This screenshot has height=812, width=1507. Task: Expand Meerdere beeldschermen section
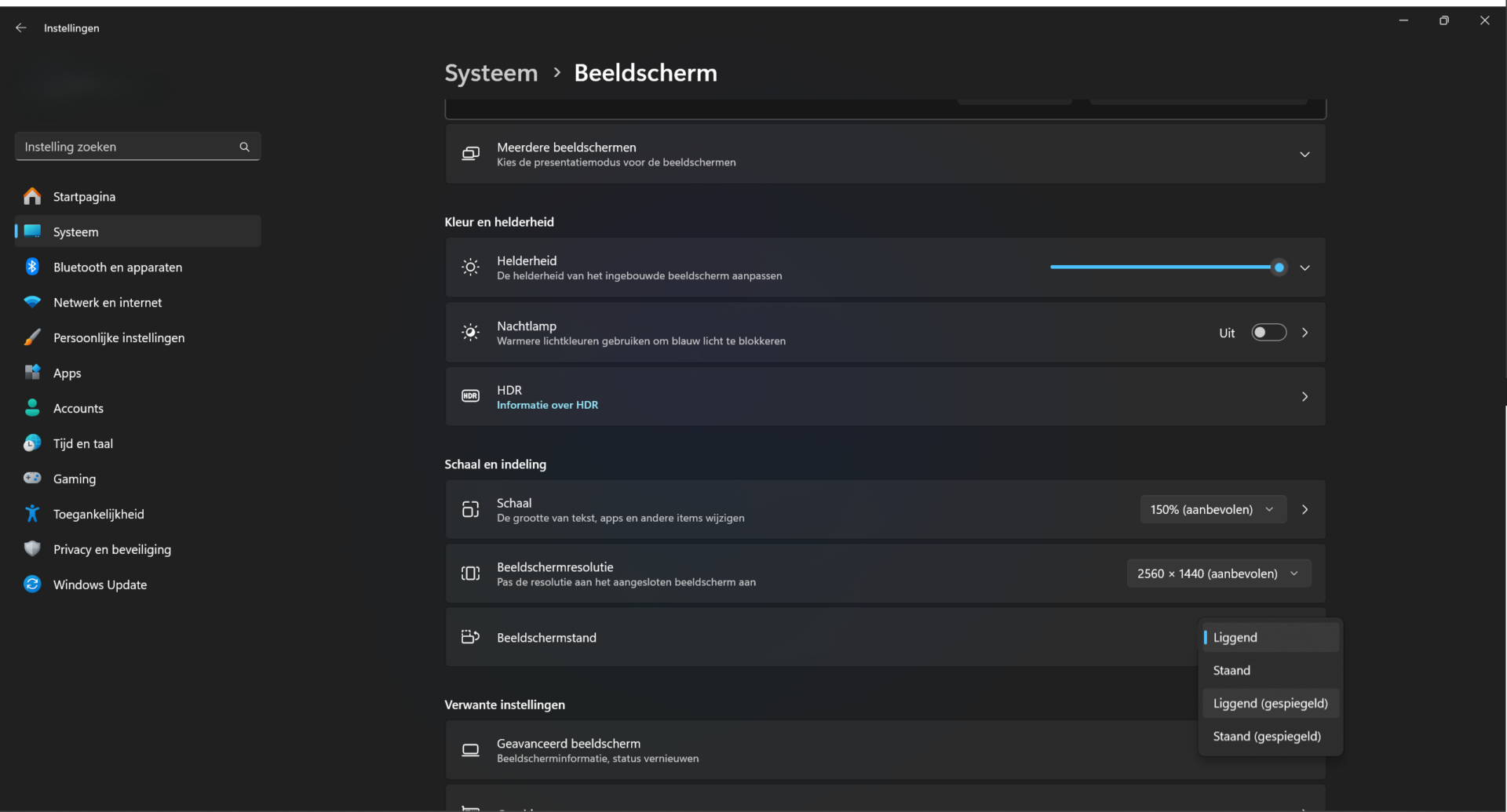pos(1304,155)
